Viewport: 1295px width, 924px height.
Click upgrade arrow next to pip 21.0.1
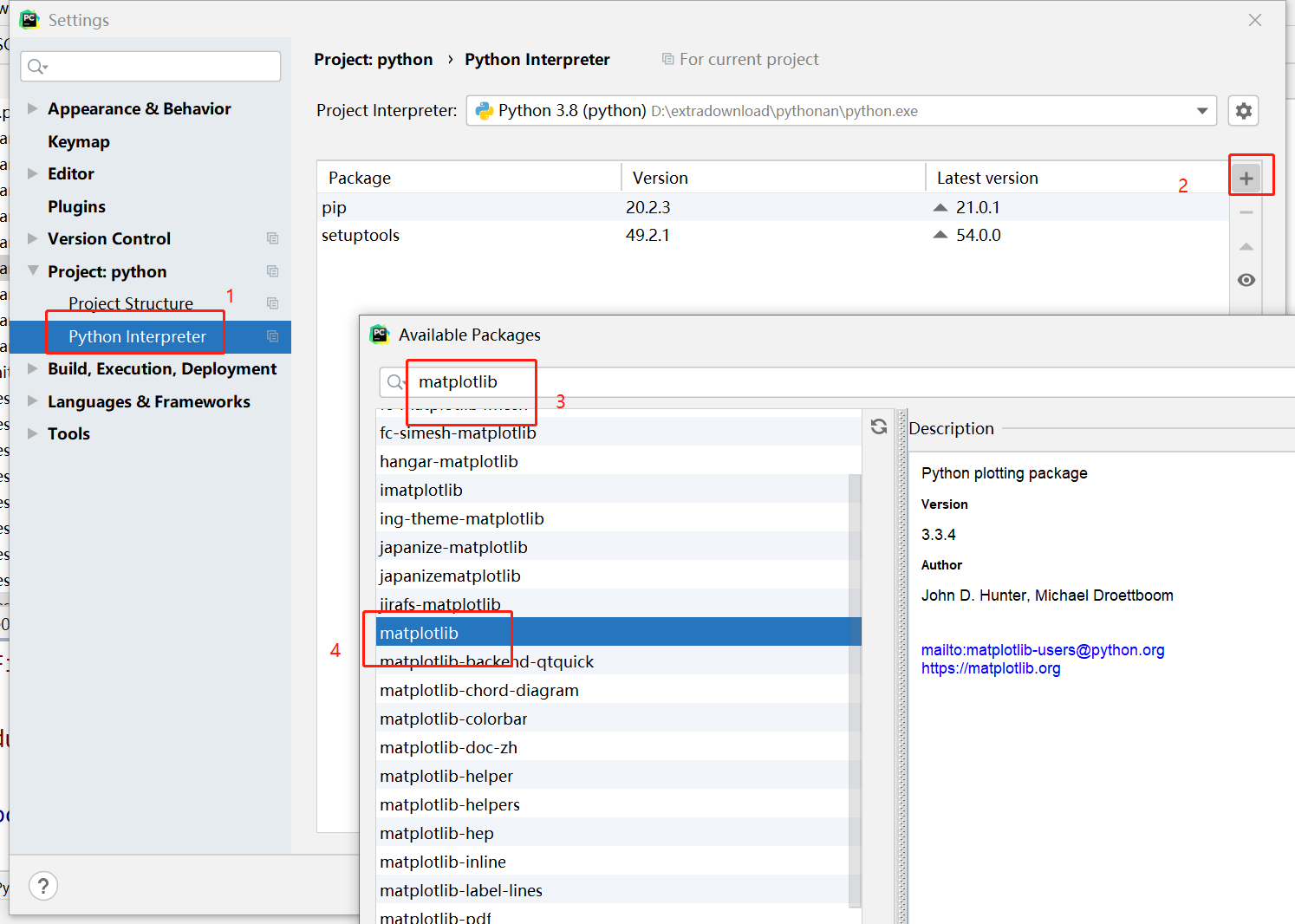[940, 207]
